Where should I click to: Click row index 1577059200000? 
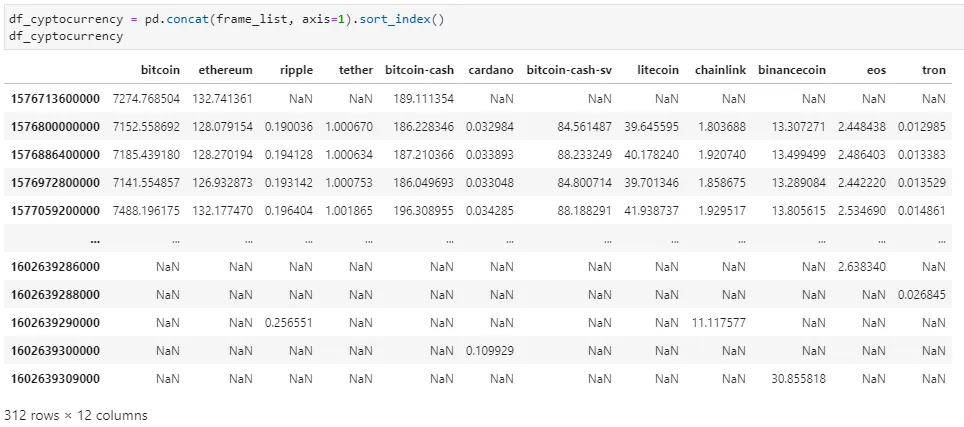tap(55, 211)
